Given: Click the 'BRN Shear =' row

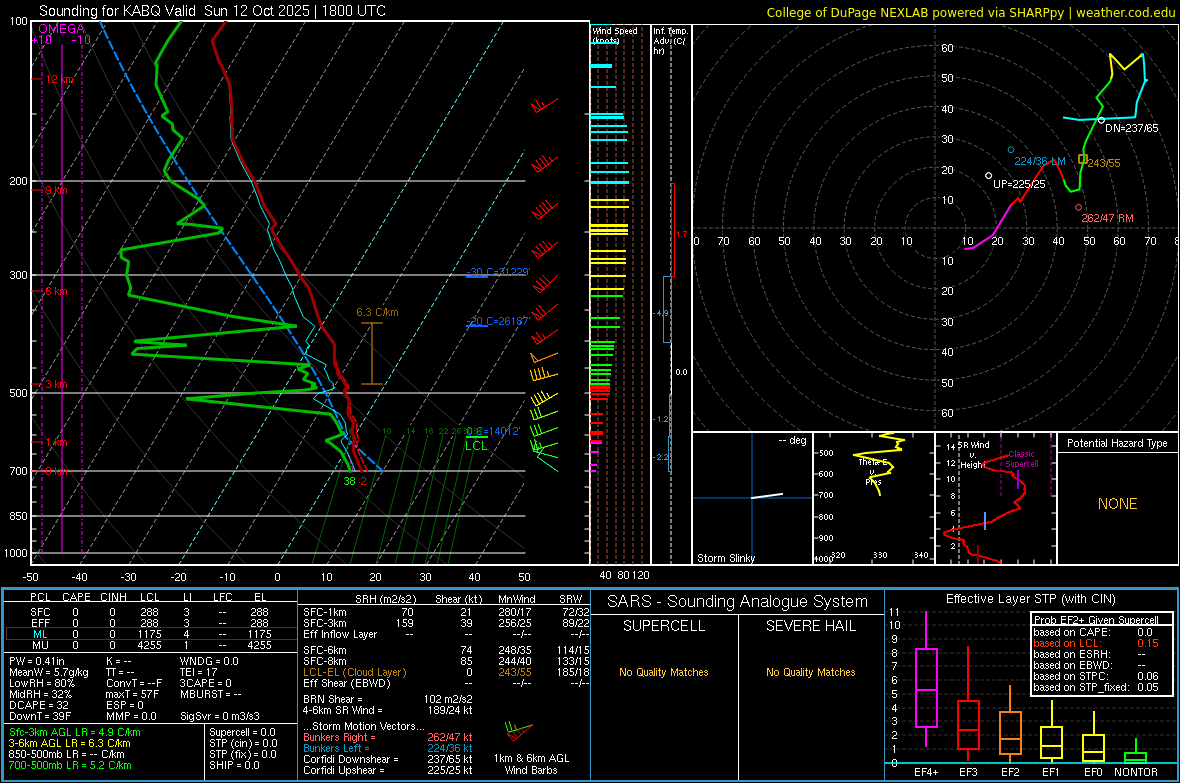Looking at the screenshot, I should (x=388, y=699).
